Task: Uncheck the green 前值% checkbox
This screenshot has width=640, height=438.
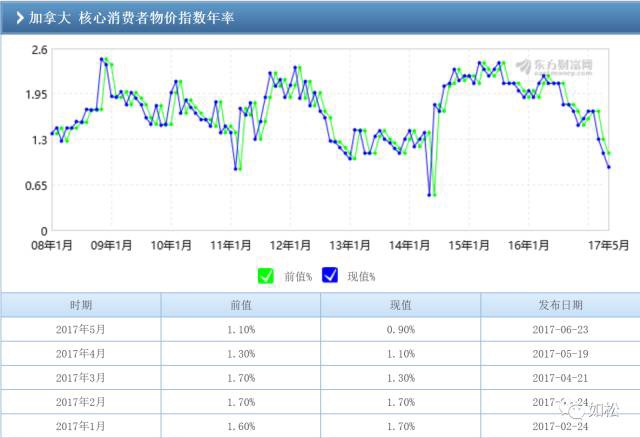Action: (266, 276)
